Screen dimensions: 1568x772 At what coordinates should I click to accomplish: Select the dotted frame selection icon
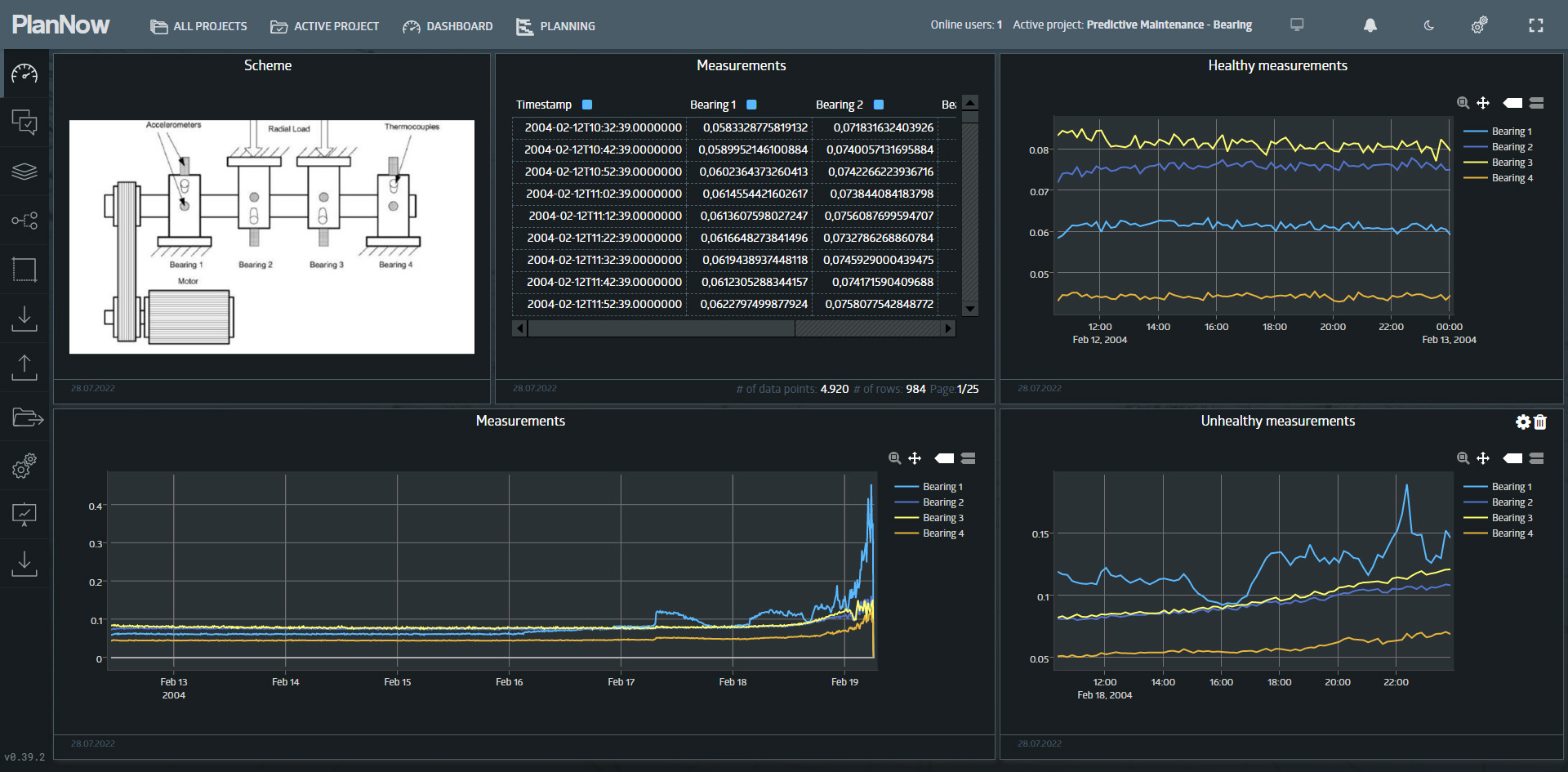[24, 270]
